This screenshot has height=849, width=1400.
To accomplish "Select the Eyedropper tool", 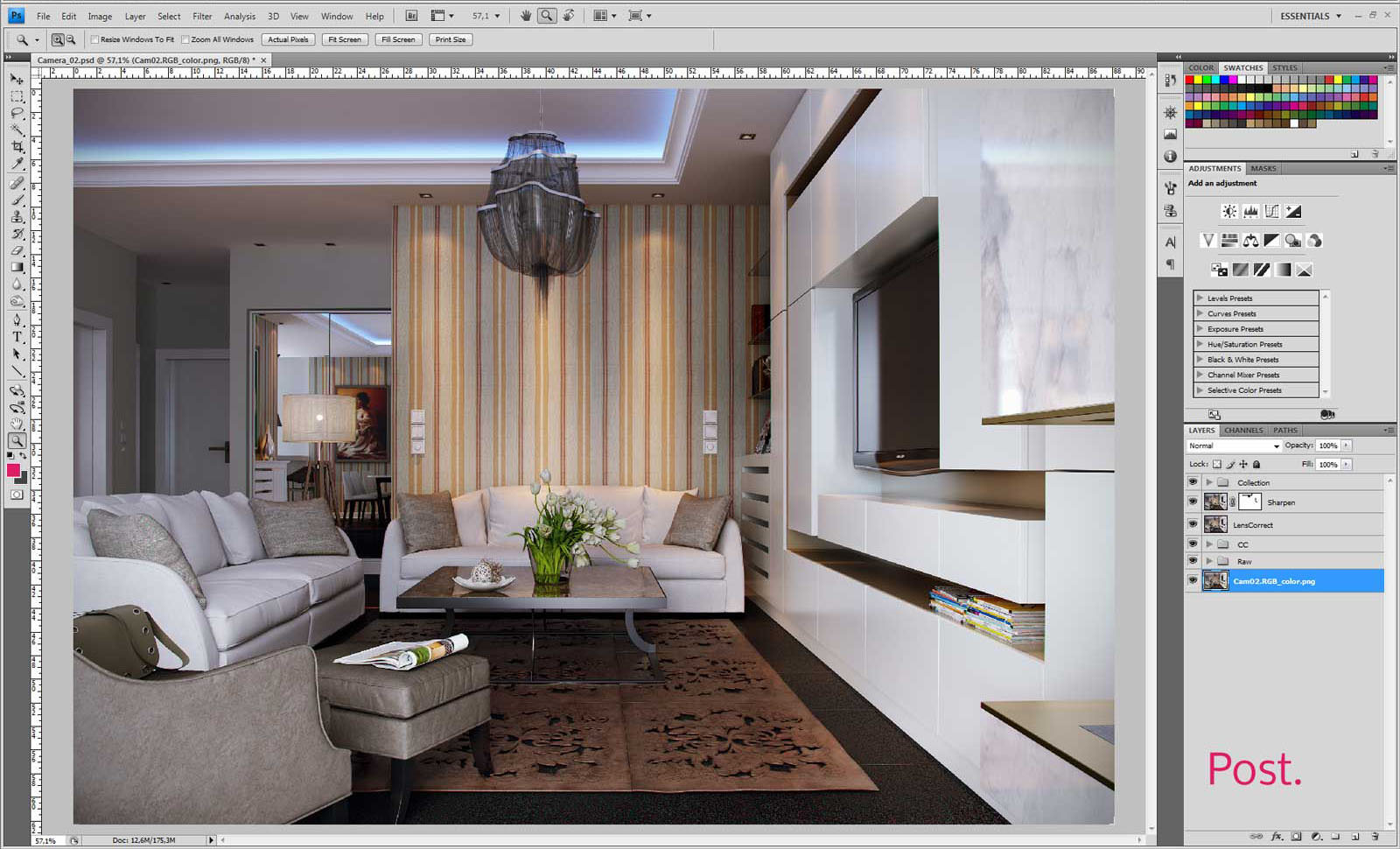I will pyautogui.click(x=17, y=164).
